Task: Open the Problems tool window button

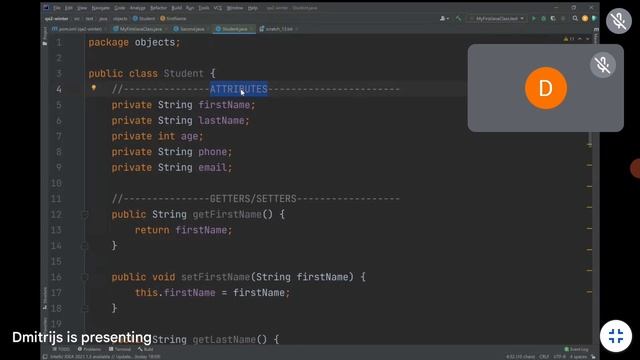Action: point(89,349)
